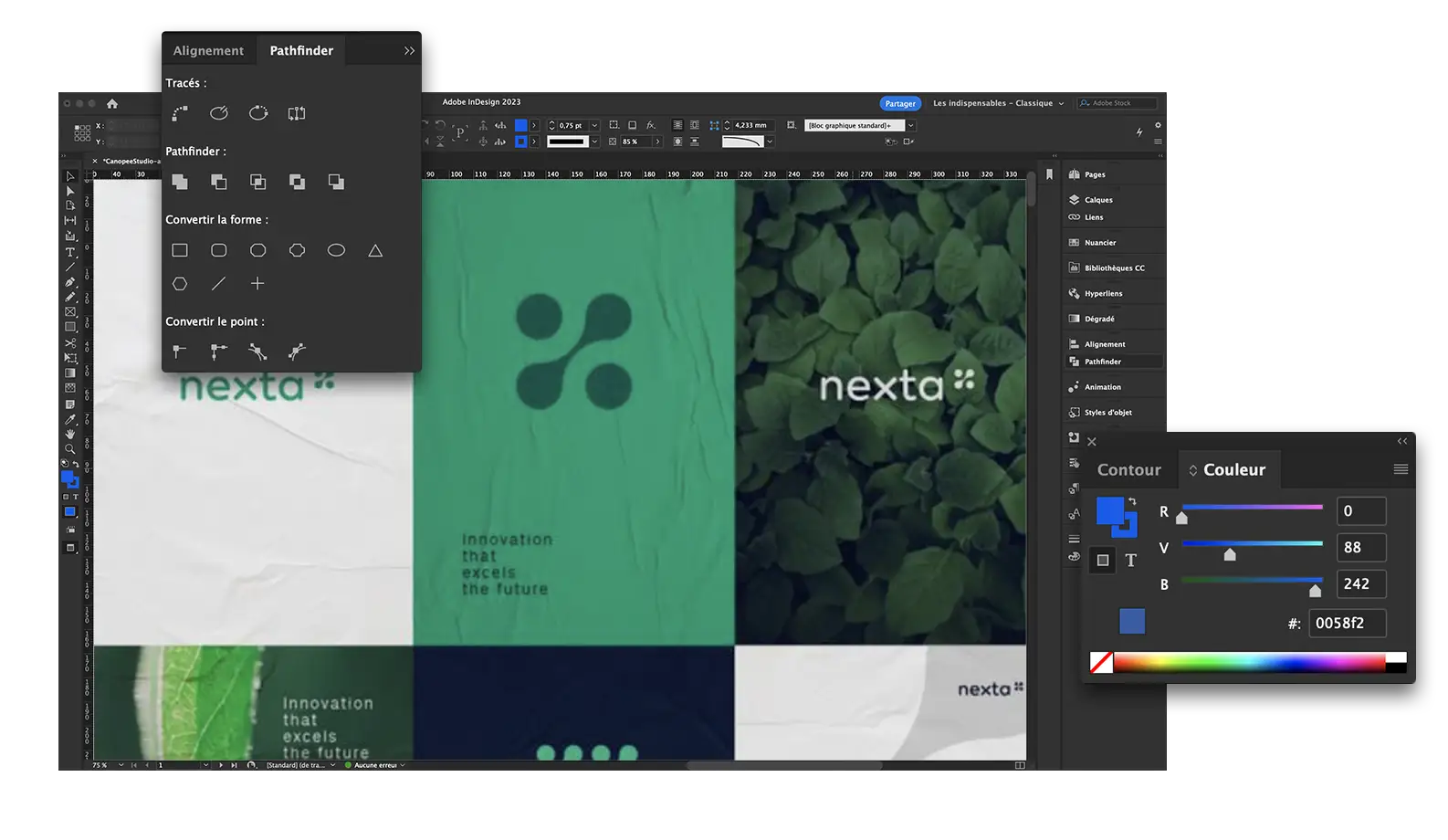Convert point to plain corner point
Screen dimensions: 1448x840
[180, 352]
